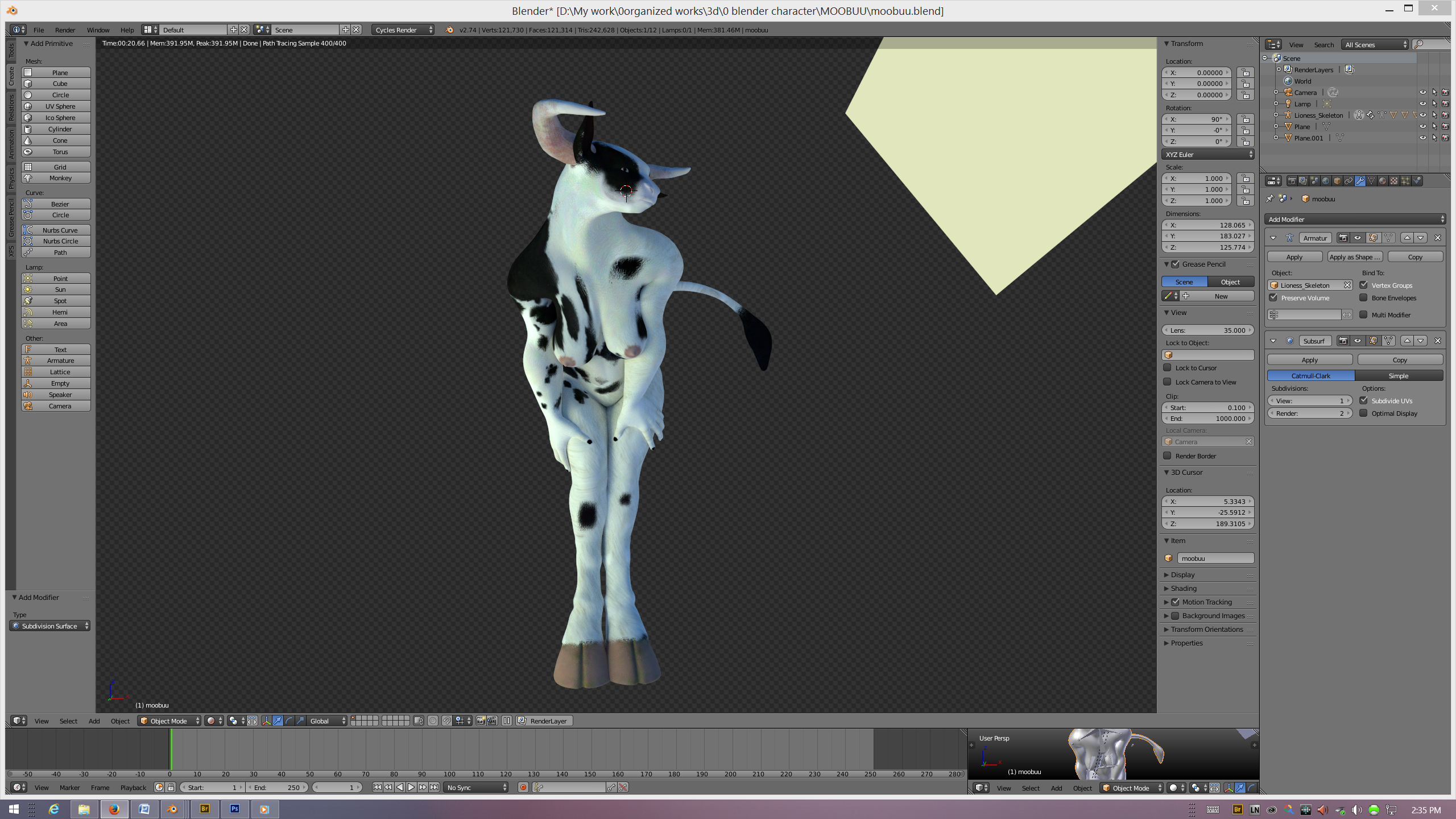Open Photoshop from the Windows taskbar
1456x819 pixels.
coord(234,809)
